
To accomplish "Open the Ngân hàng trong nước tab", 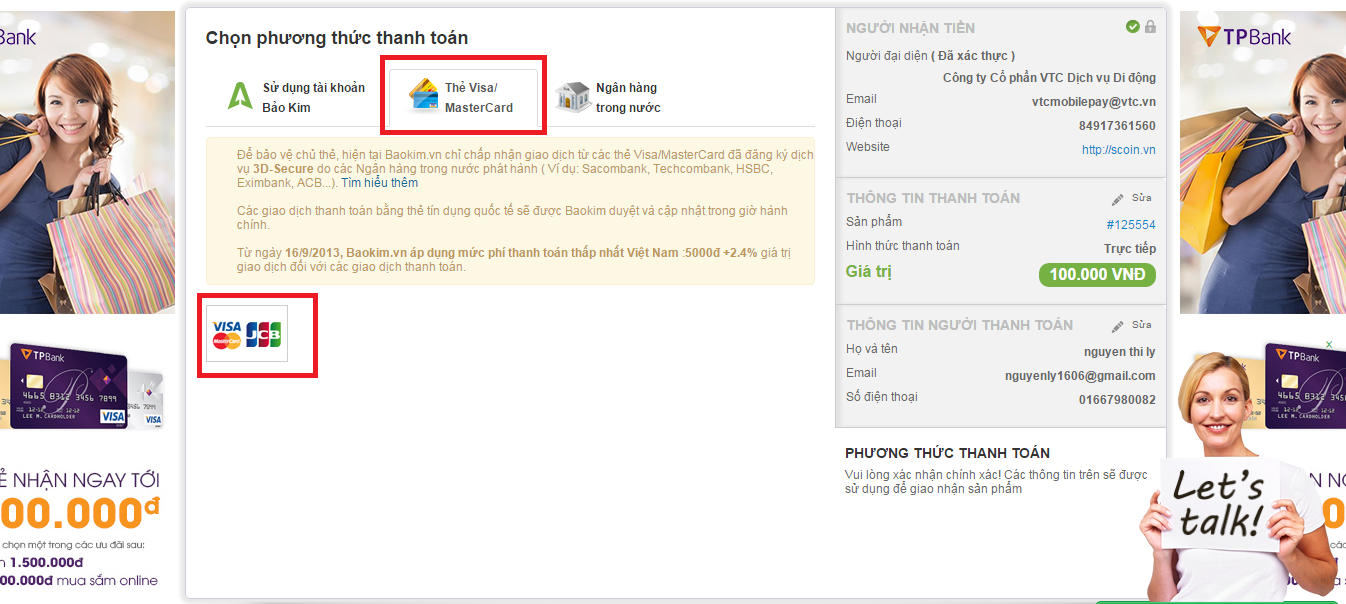I will coord(608,97).
